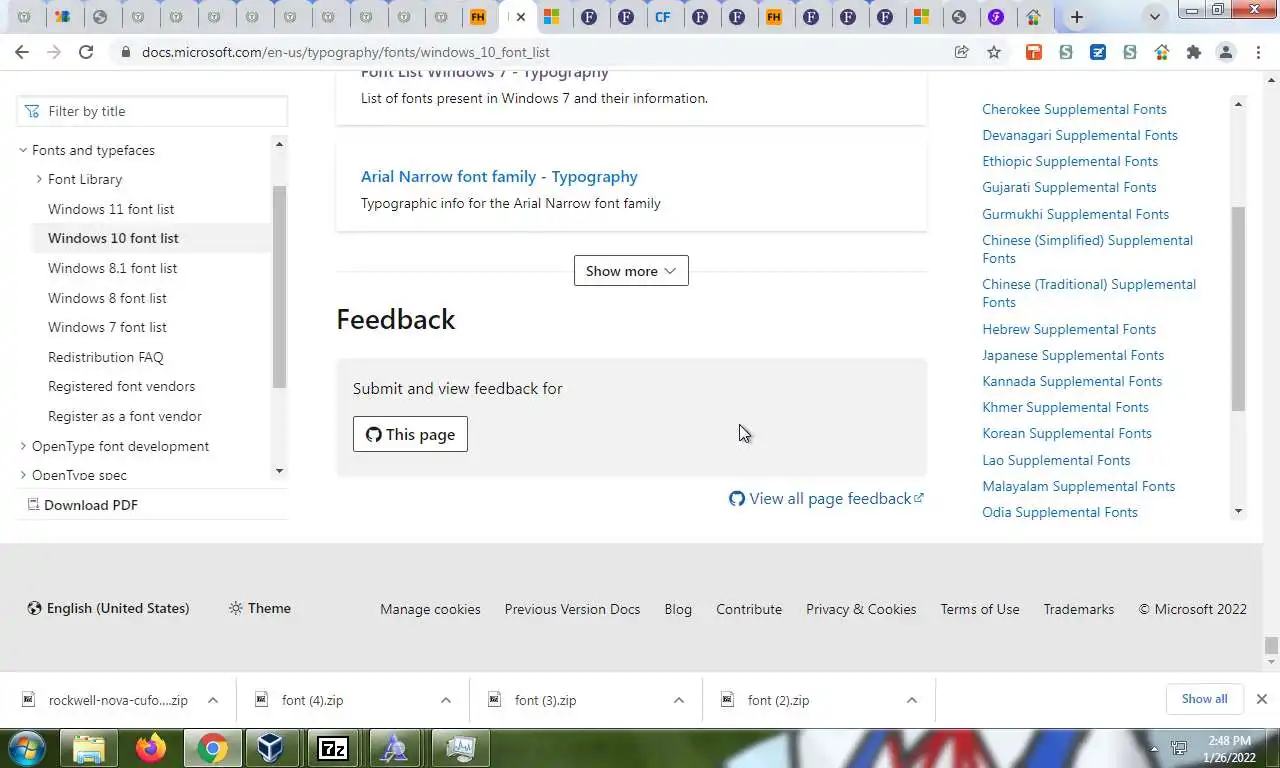
Task: Open the Chrome extensions puzzle icon
Action: click(1194, 52)
